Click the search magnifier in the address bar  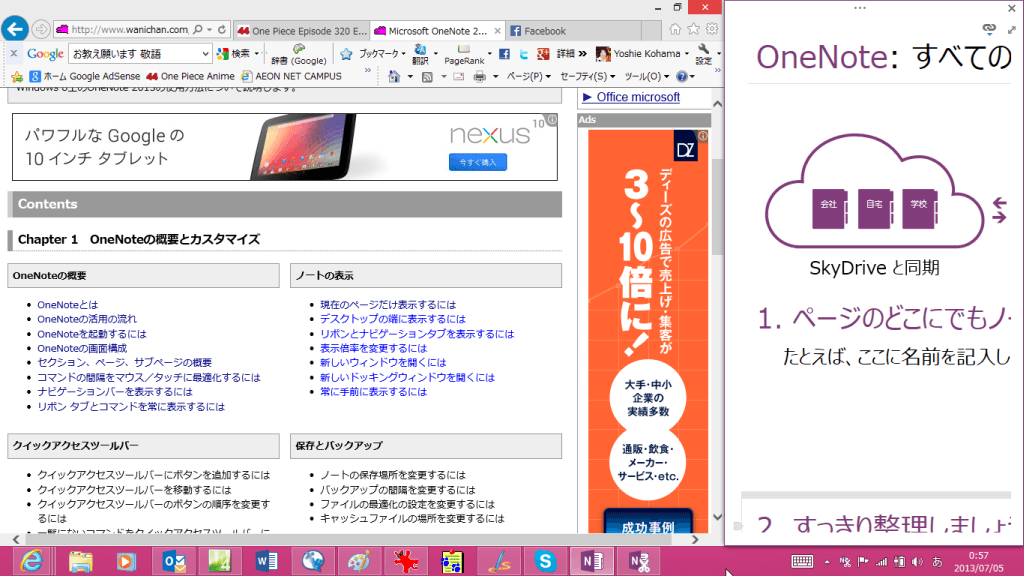point(198,29)
